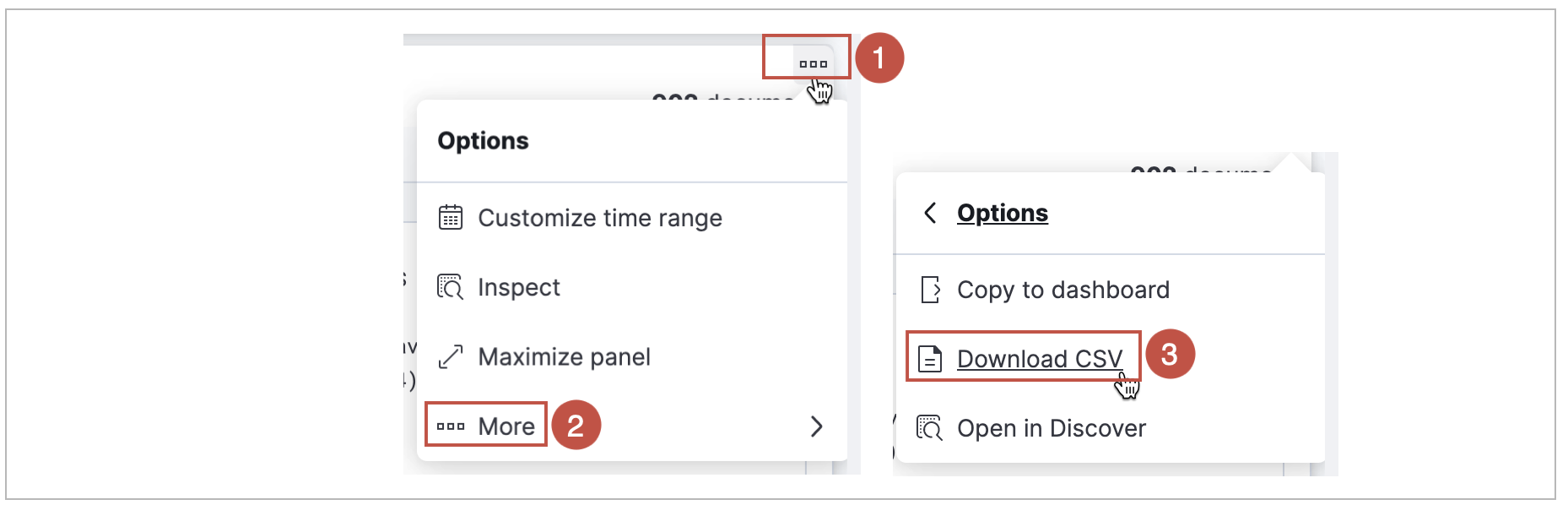Select Copy to dashboard from submenu
Screen dimensions: 1568x505
[x=1063, y=290]
